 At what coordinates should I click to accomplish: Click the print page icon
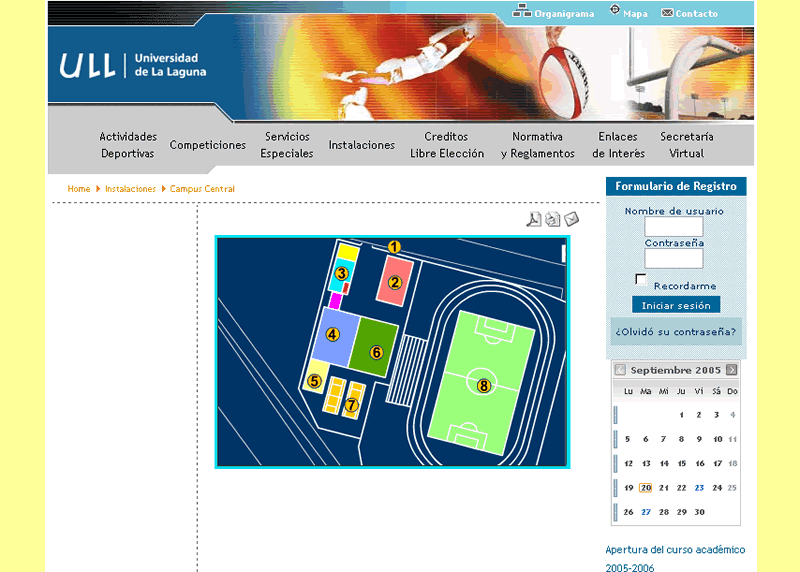pos(553,220)
